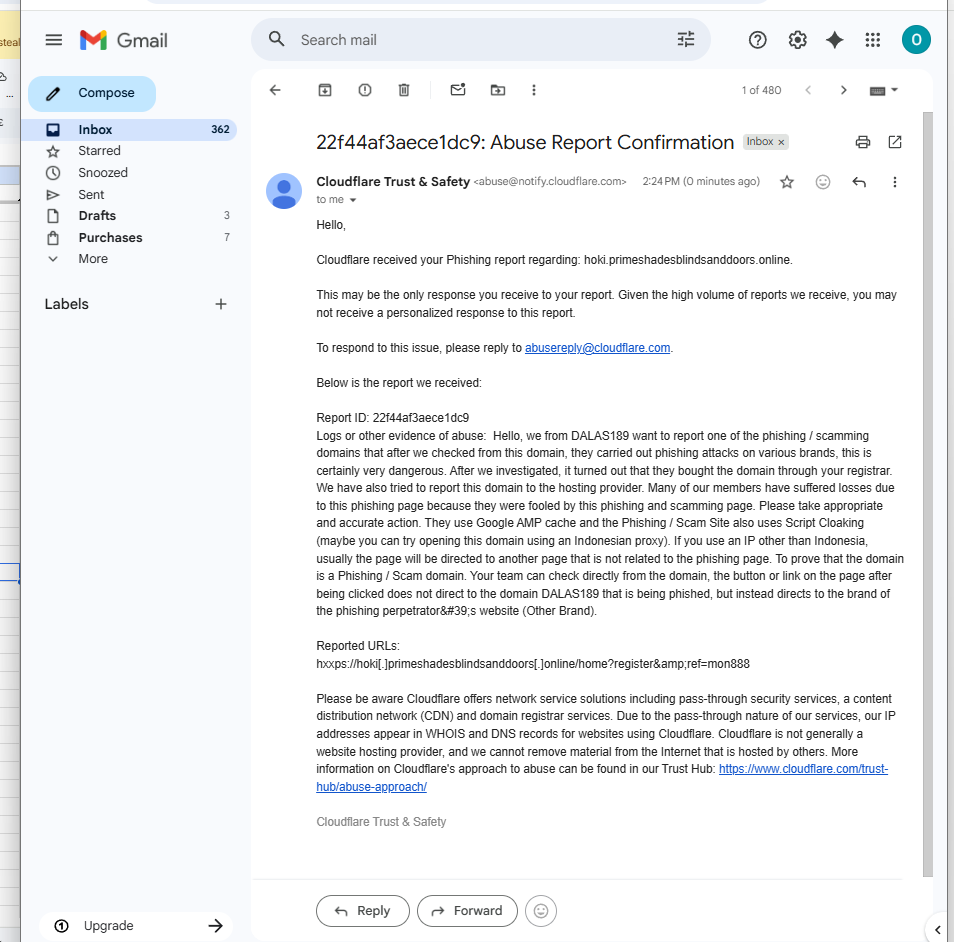Screen dimensions: 954x942
Task: Open the Settings gear icon
Action: 797,40
